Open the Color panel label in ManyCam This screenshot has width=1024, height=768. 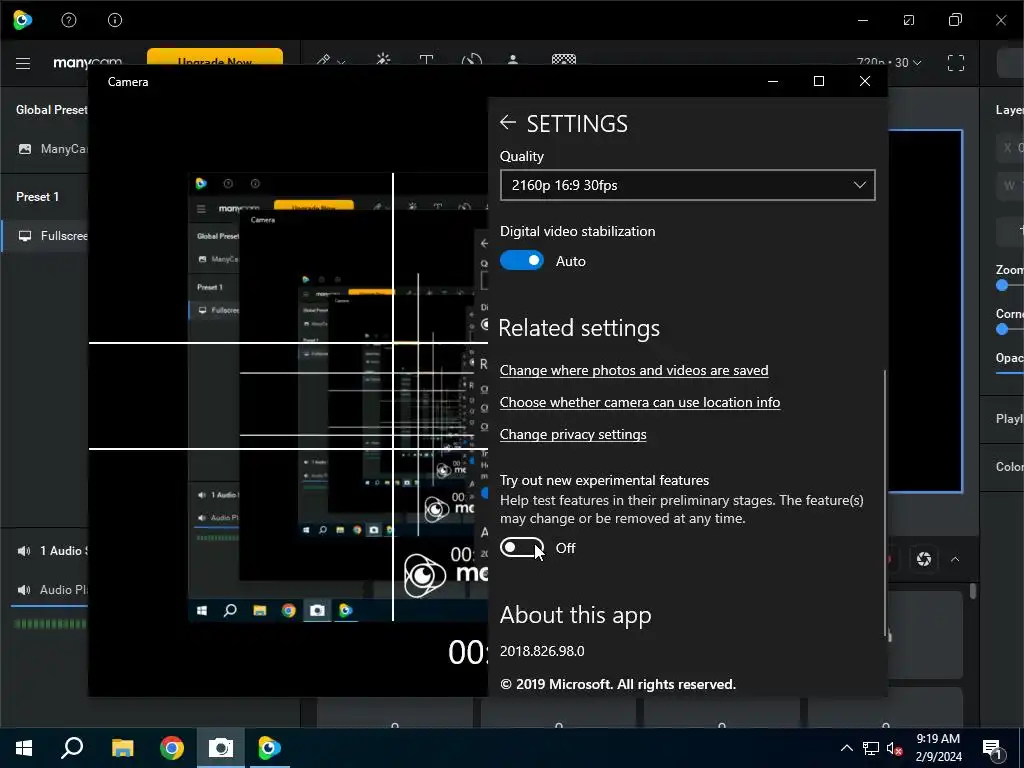[1010, 467]
